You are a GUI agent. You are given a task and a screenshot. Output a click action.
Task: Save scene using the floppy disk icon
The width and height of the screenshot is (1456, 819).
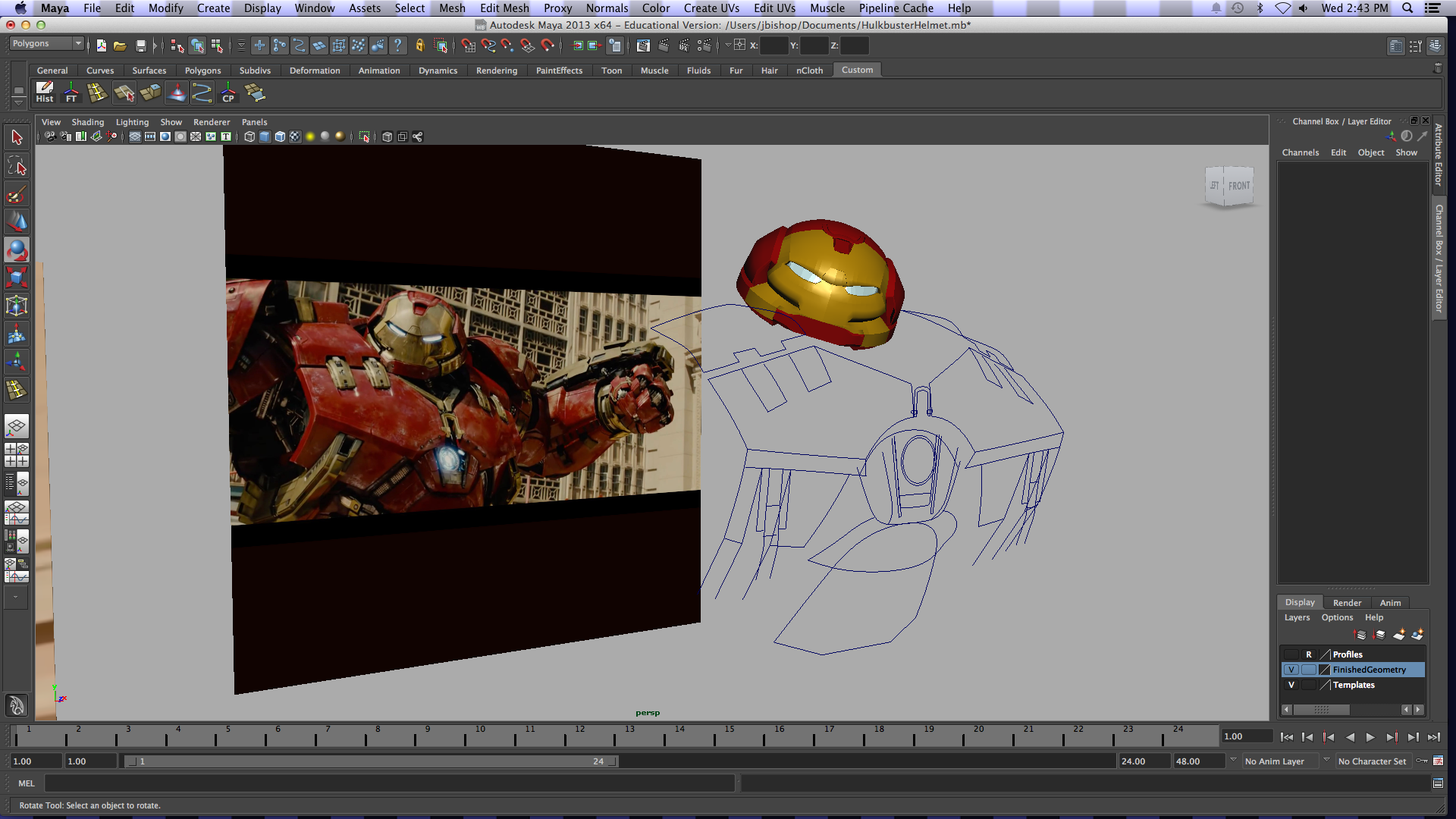click(140, 45)
